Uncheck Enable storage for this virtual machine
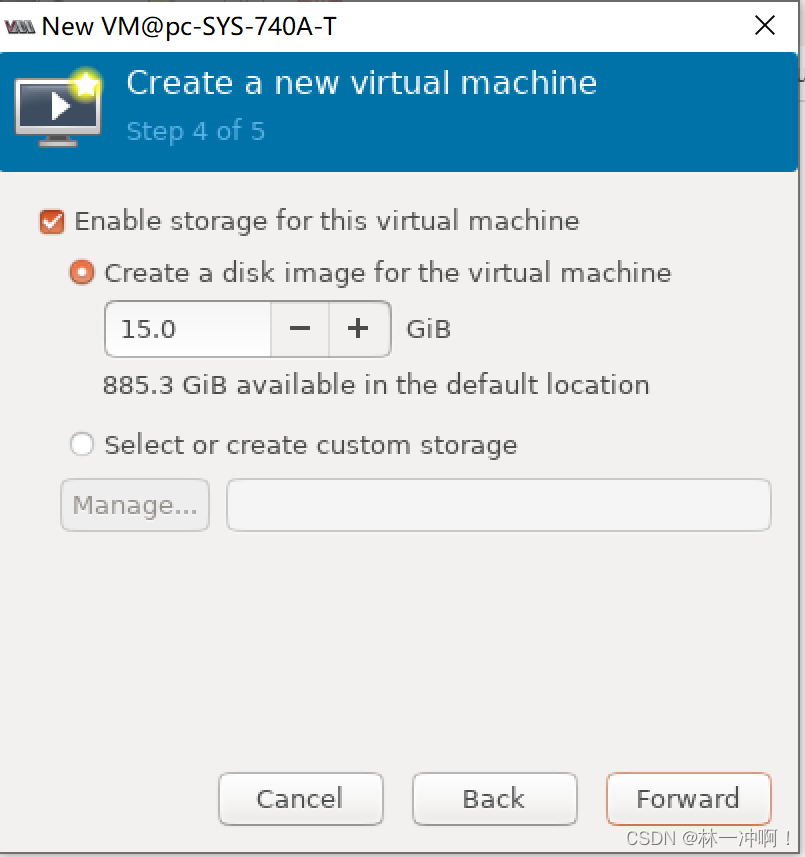 [x=51, y=221]
